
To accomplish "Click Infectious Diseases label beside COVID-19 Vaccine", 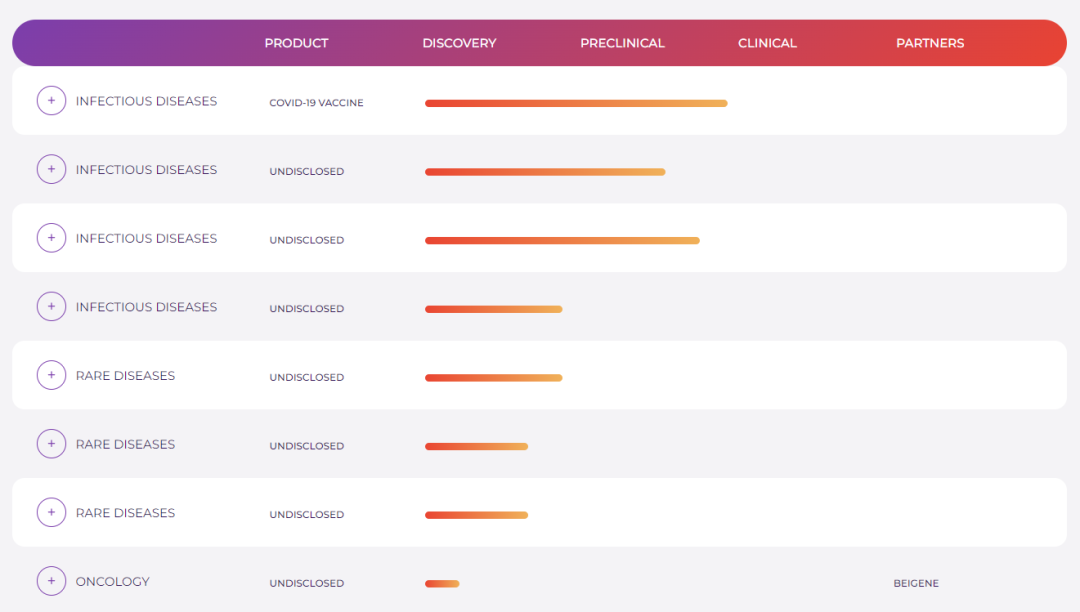I will (x=146, y=101).
